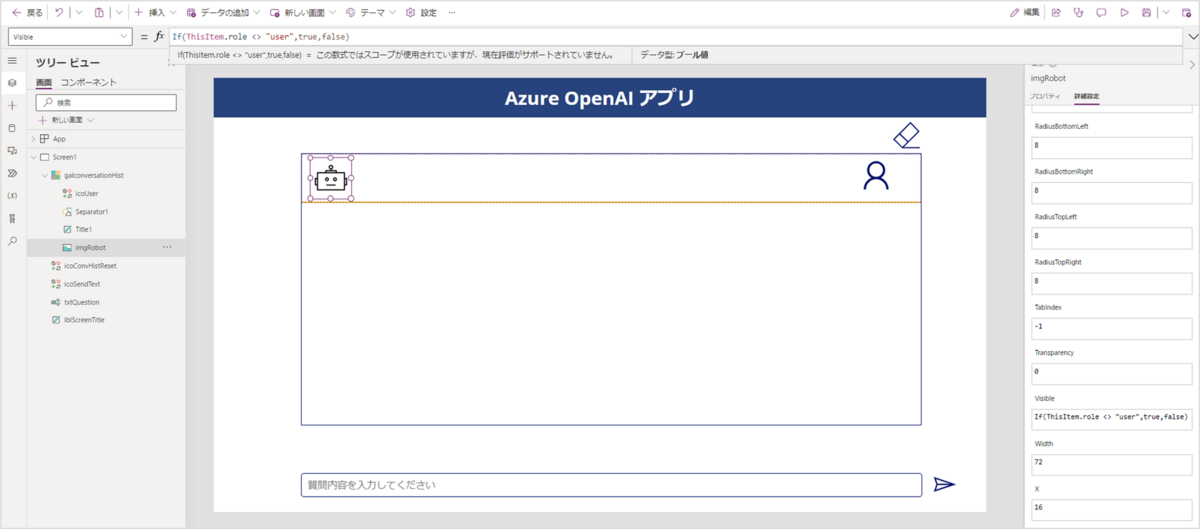This screenshot has height=529, width=1200.
Task: Undo the last action
Action: (60, 13)
